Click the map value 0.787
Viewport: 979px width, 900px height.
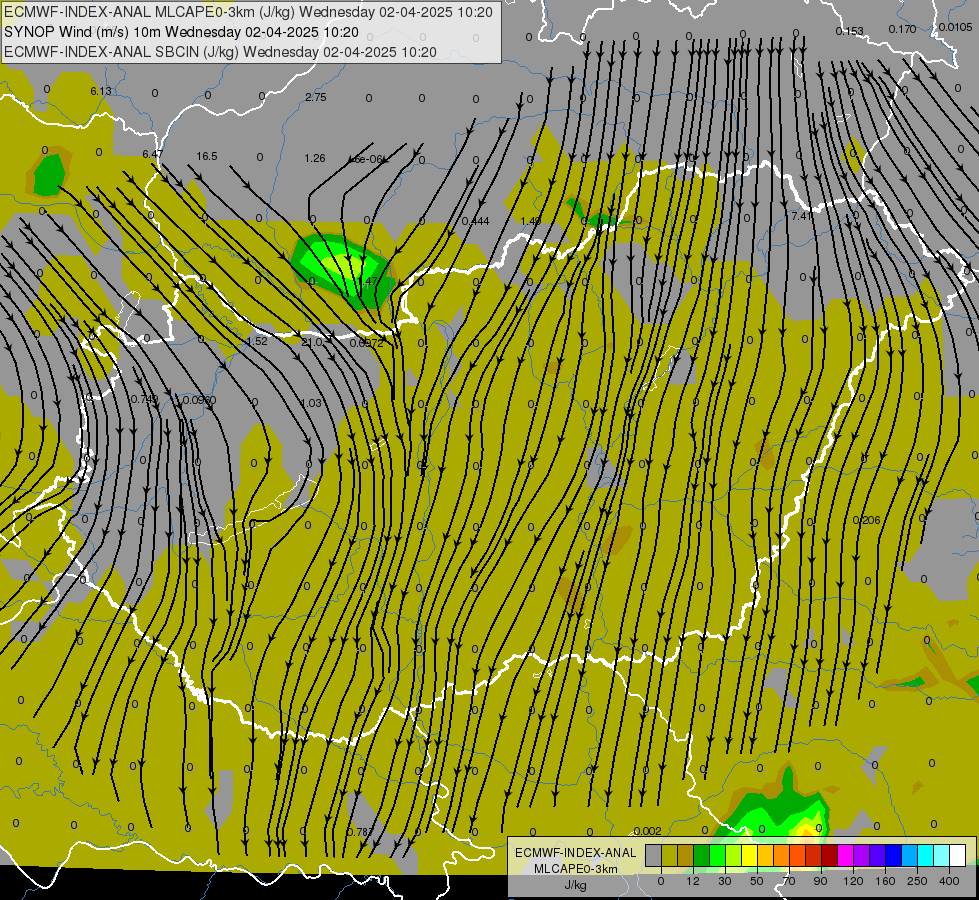click(360, 832)
